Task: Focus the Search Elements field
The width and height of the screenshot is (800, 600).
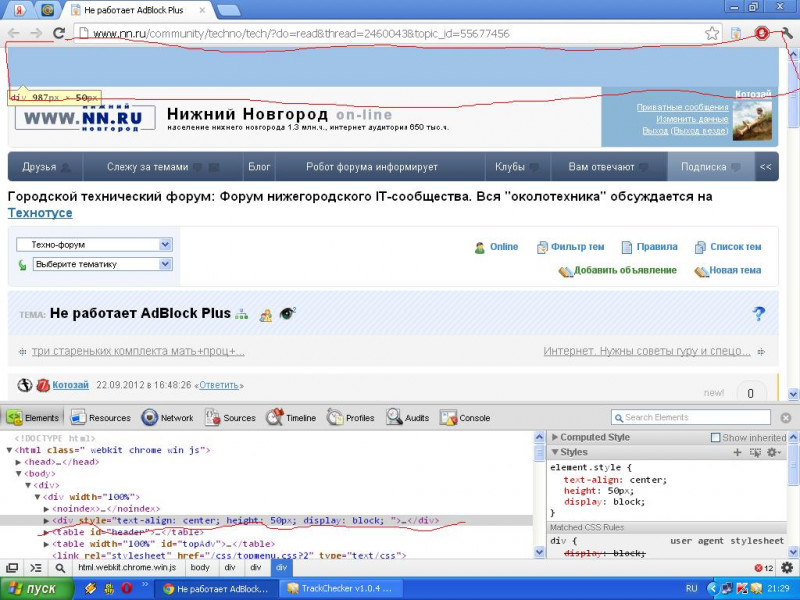Action: (x=691, y=417)
